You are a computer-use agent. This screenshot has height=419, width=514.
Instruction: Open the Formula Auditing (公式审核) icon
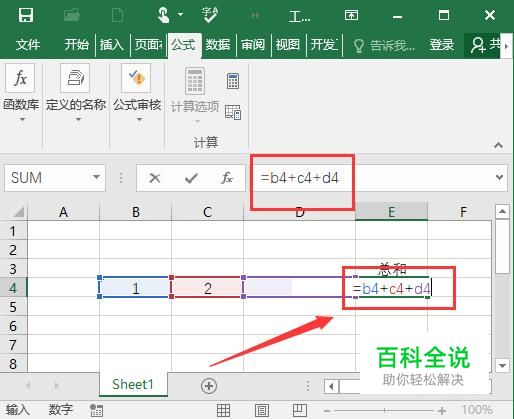pos(136,78)
